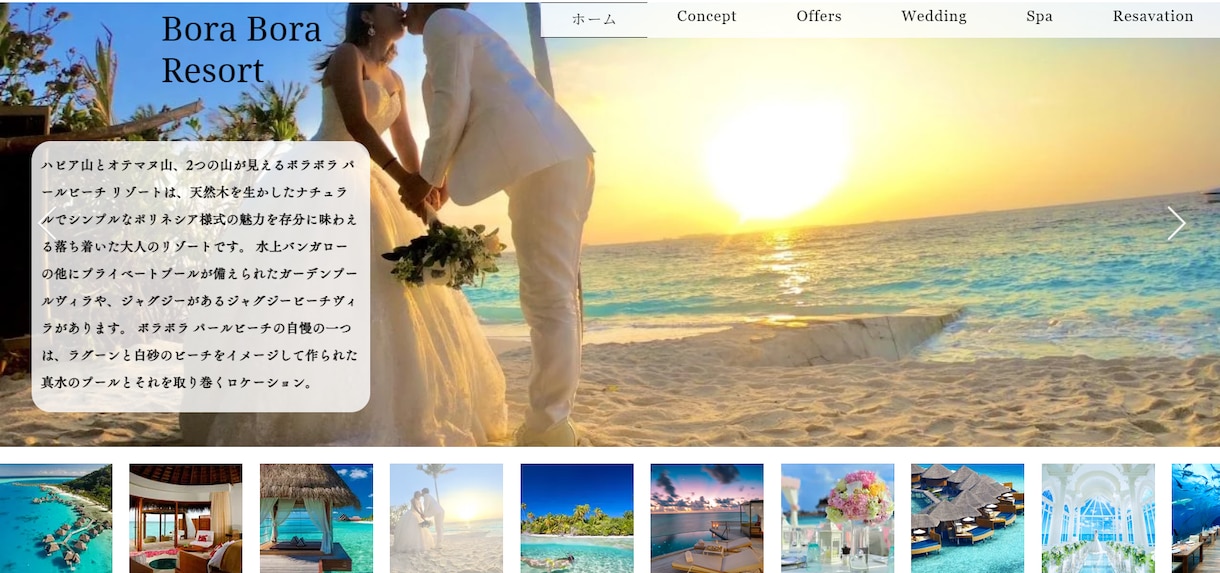Viewport: 1220px width, 573px height.
Task: Select the beach wedding couple thumbnail
Action: (x=447, y=518)
